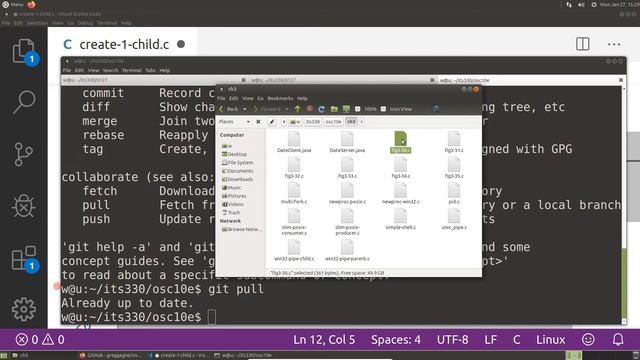Open the Back history dropdown arrow
This screenshot has height=360, width=640.
(244, 109)
